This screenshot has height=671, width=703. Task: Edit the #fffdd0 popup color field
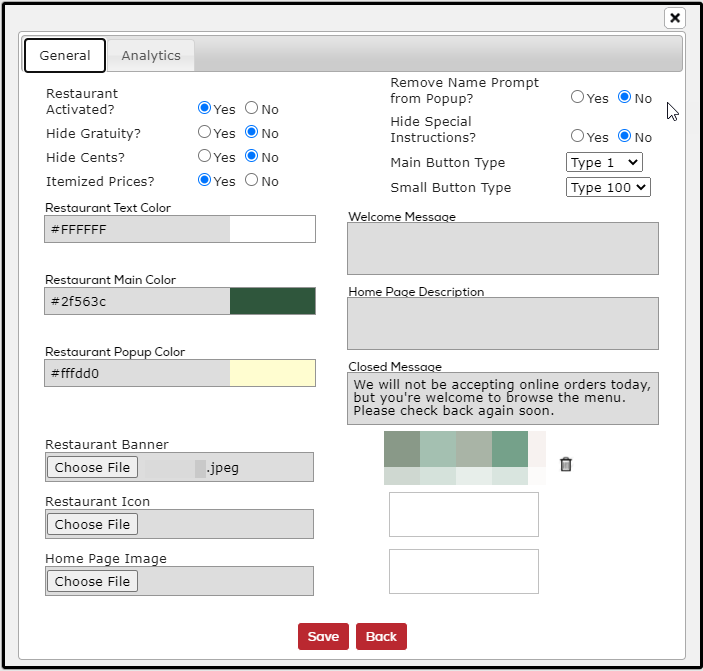(137, 373)
